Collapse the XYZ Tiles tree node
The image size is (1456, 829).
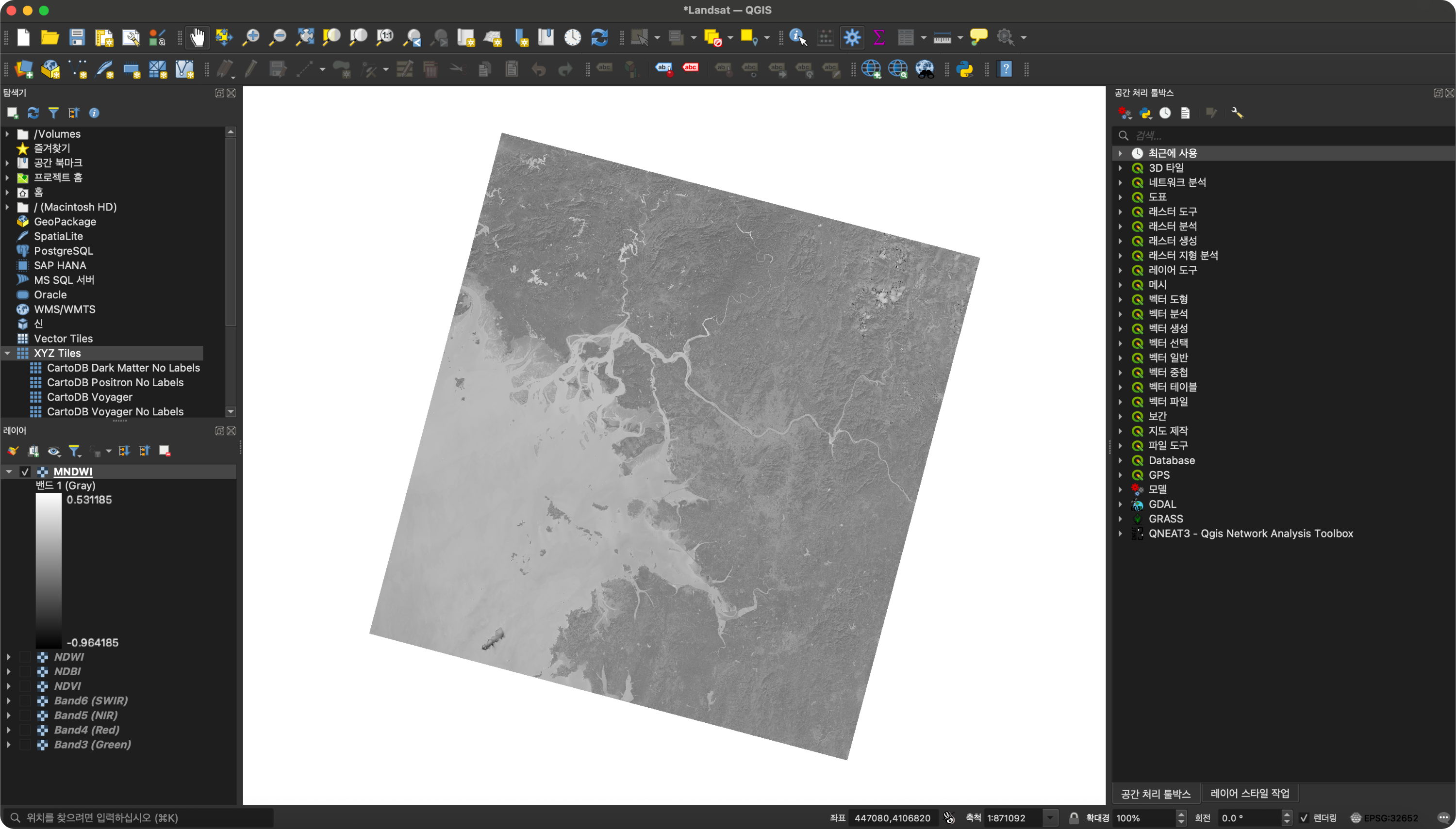pyautogui.click(x=7, y=353)
